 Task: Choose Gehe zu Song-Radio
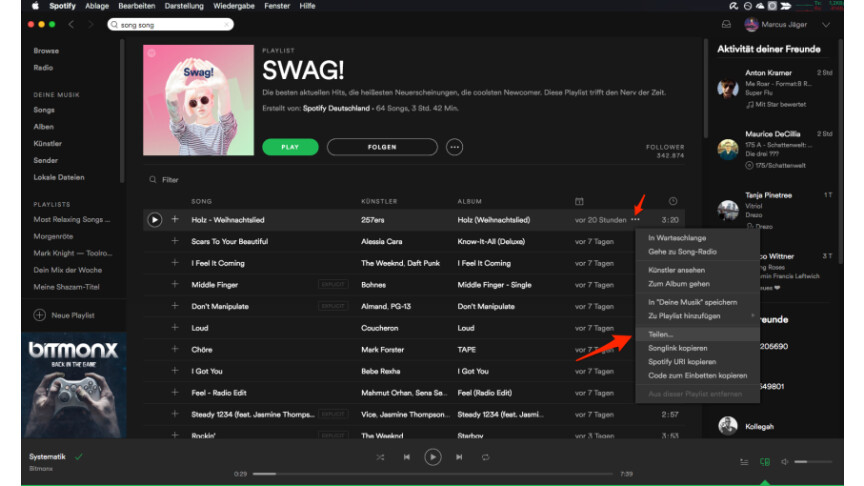coord(697,252)
